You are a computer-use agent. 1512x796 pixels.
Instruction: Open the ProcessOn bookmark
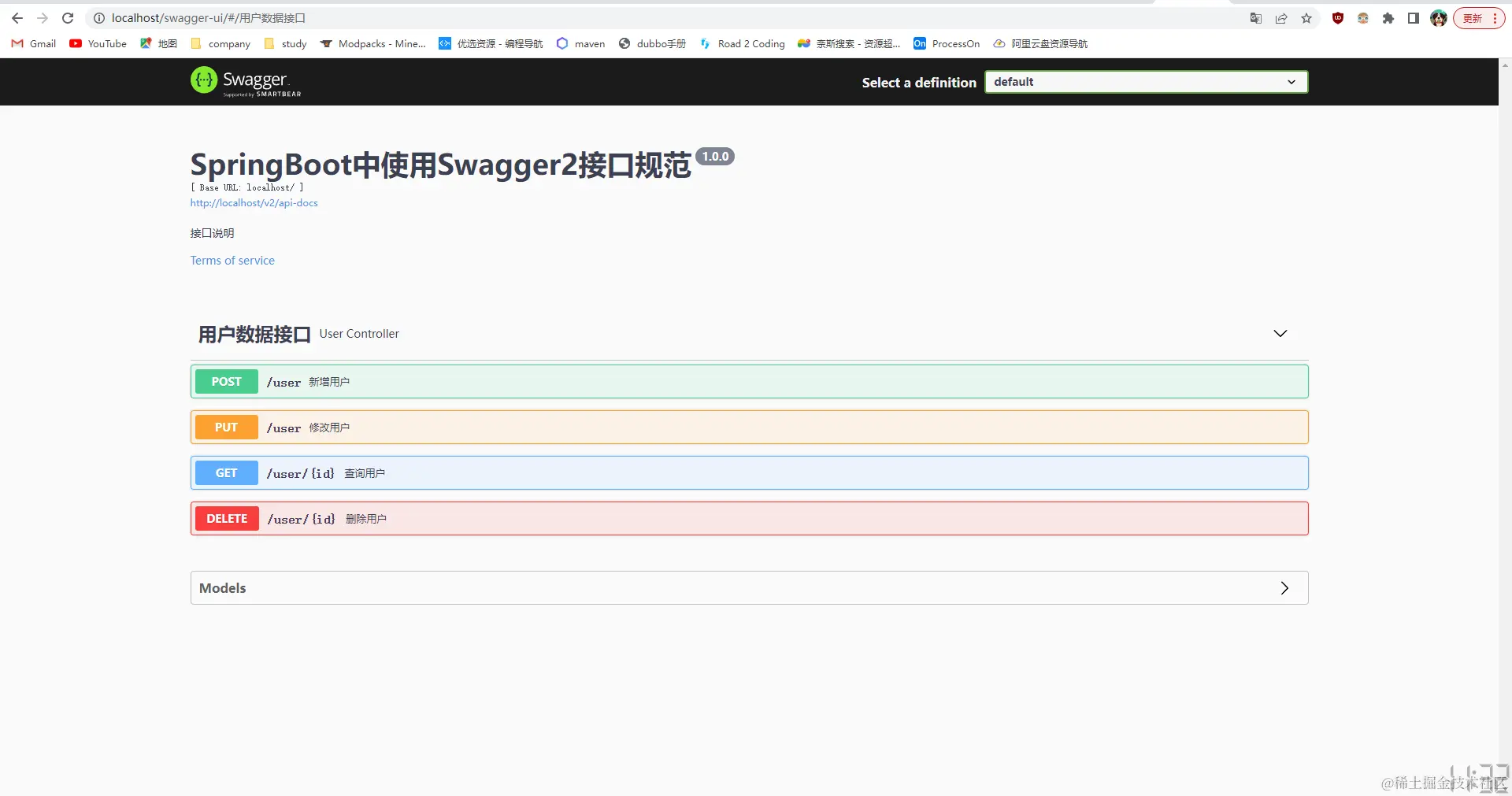pyautogui.click(x=947, y=44)
